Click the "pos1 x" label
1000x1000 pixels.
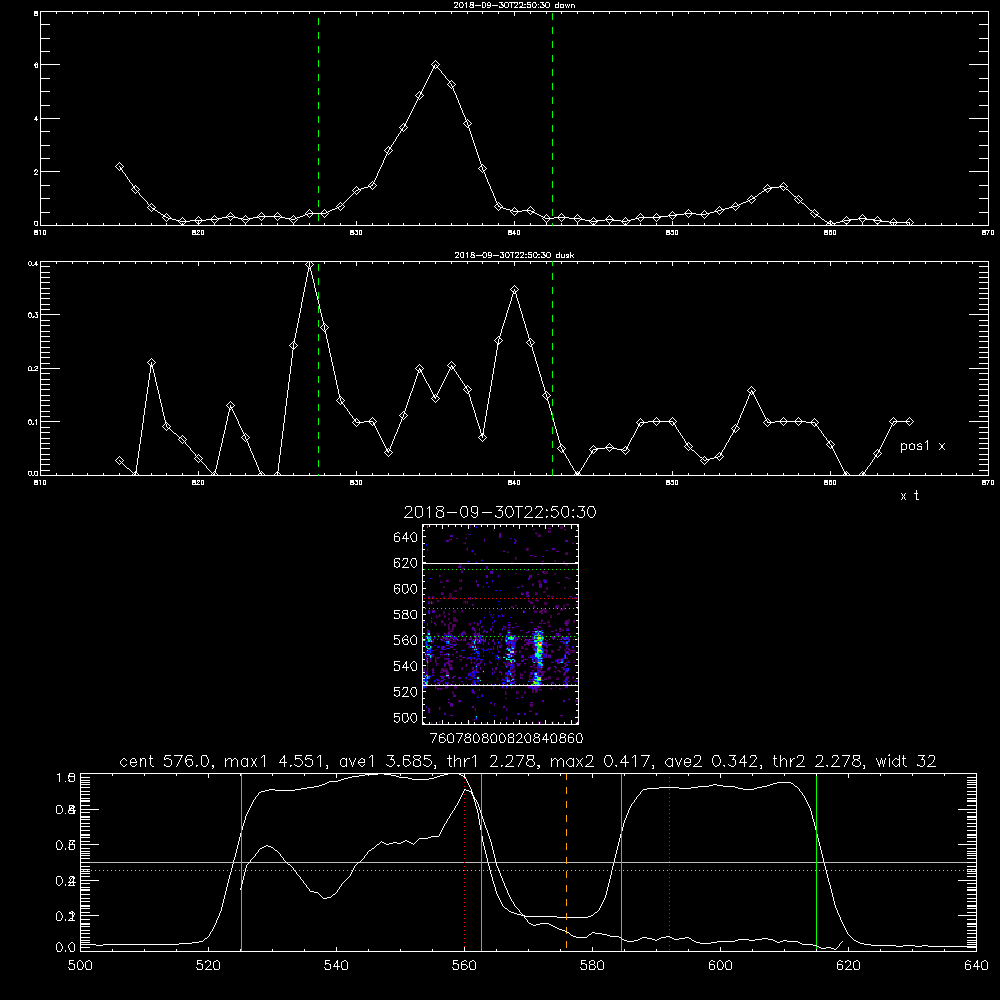pos(922,446)
